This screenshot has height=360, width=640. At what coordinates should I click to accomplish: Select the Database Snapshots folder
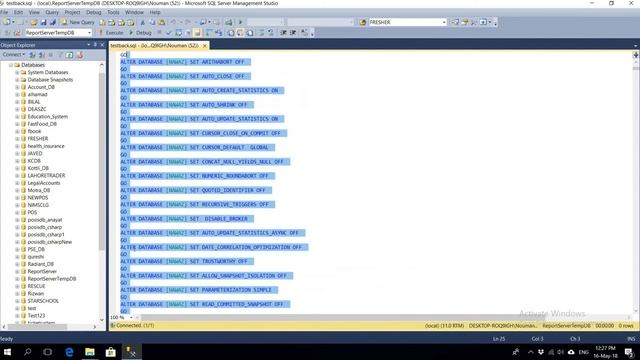50,80
